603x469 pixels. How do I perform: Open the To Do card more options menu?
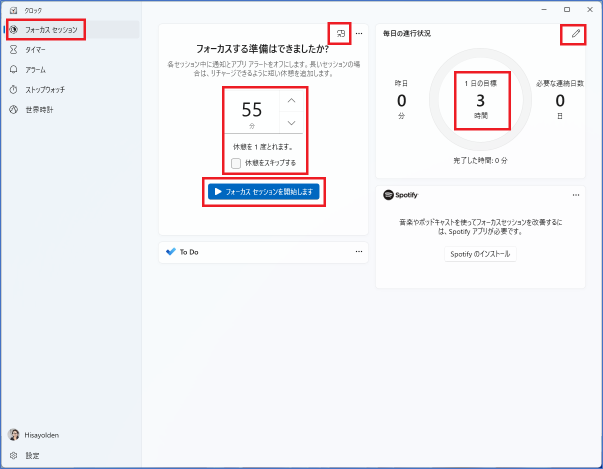(358, 252)
